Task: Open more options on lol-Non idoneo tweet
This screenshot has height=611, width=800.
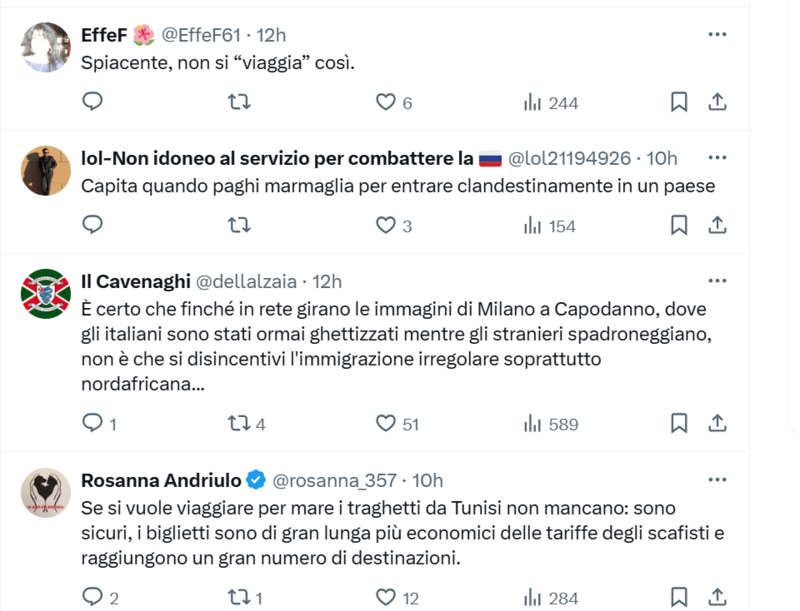Action: pyautogui.click(x=717, y=158)
